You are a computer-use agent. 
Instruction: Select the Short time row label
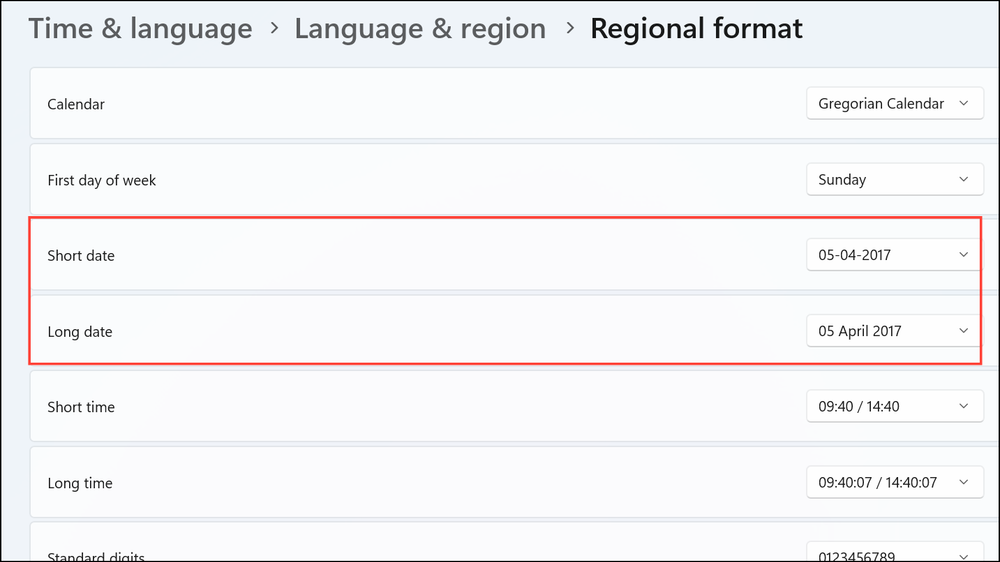(81, 407)
